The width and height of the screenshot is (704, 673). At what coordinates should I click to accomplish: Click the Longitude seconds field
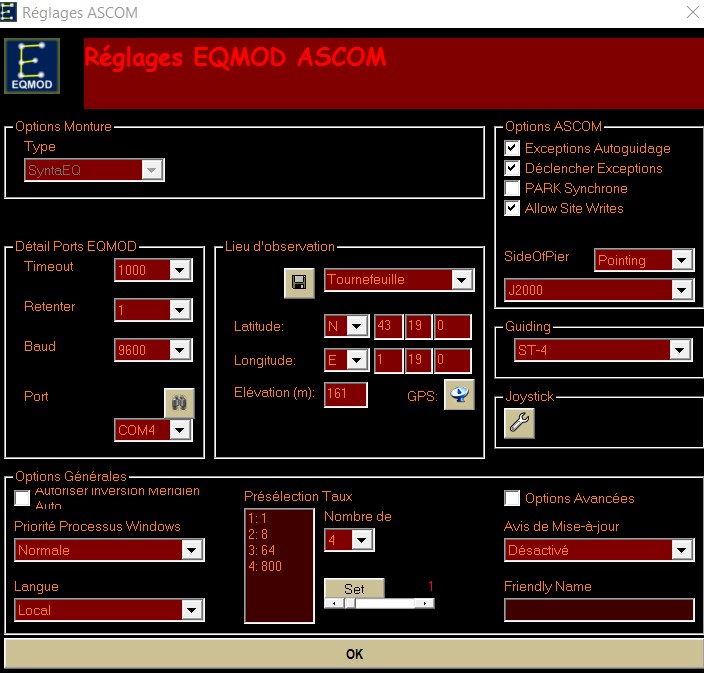[x=453, y=360]
